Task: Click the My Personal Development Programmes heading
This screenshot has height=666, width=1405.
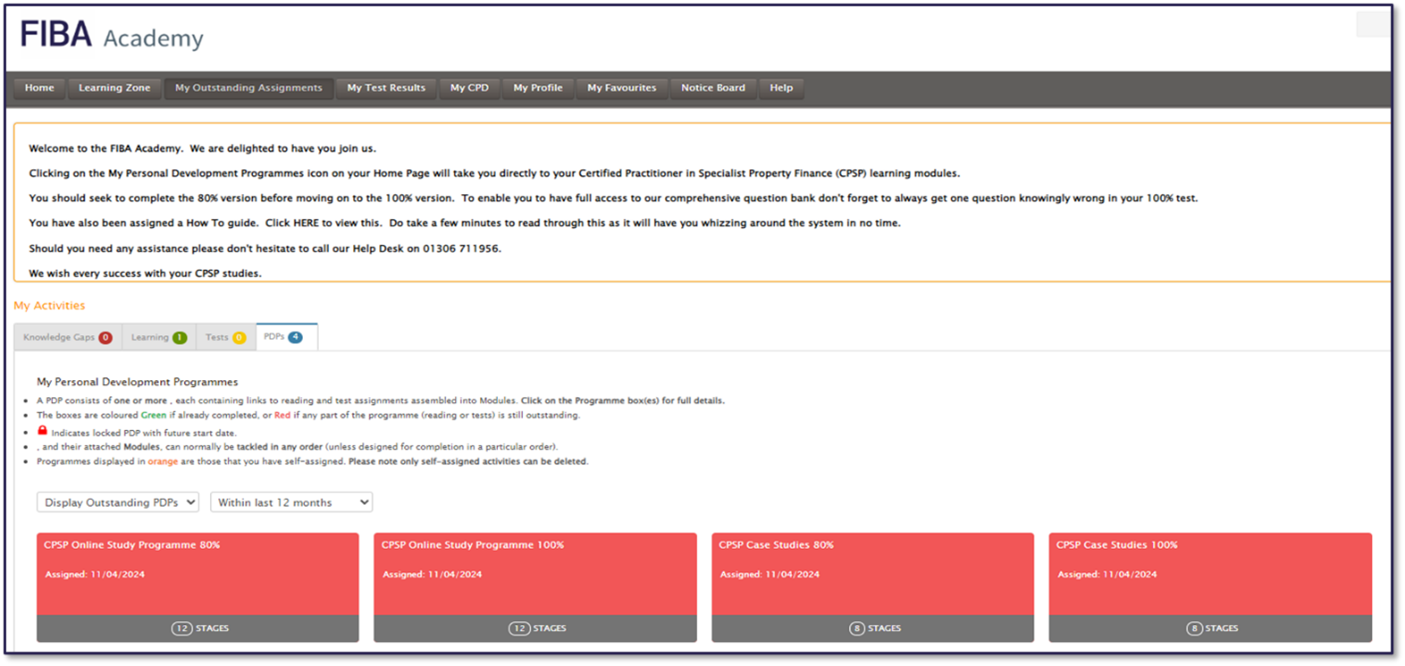Action: pyautogui.click(x=137, y=381)
